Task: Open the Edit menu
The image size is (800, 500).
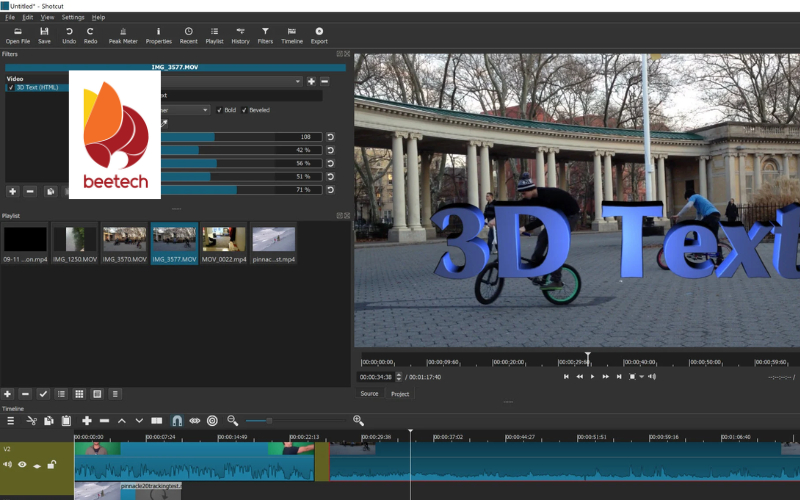Action: 28,17
